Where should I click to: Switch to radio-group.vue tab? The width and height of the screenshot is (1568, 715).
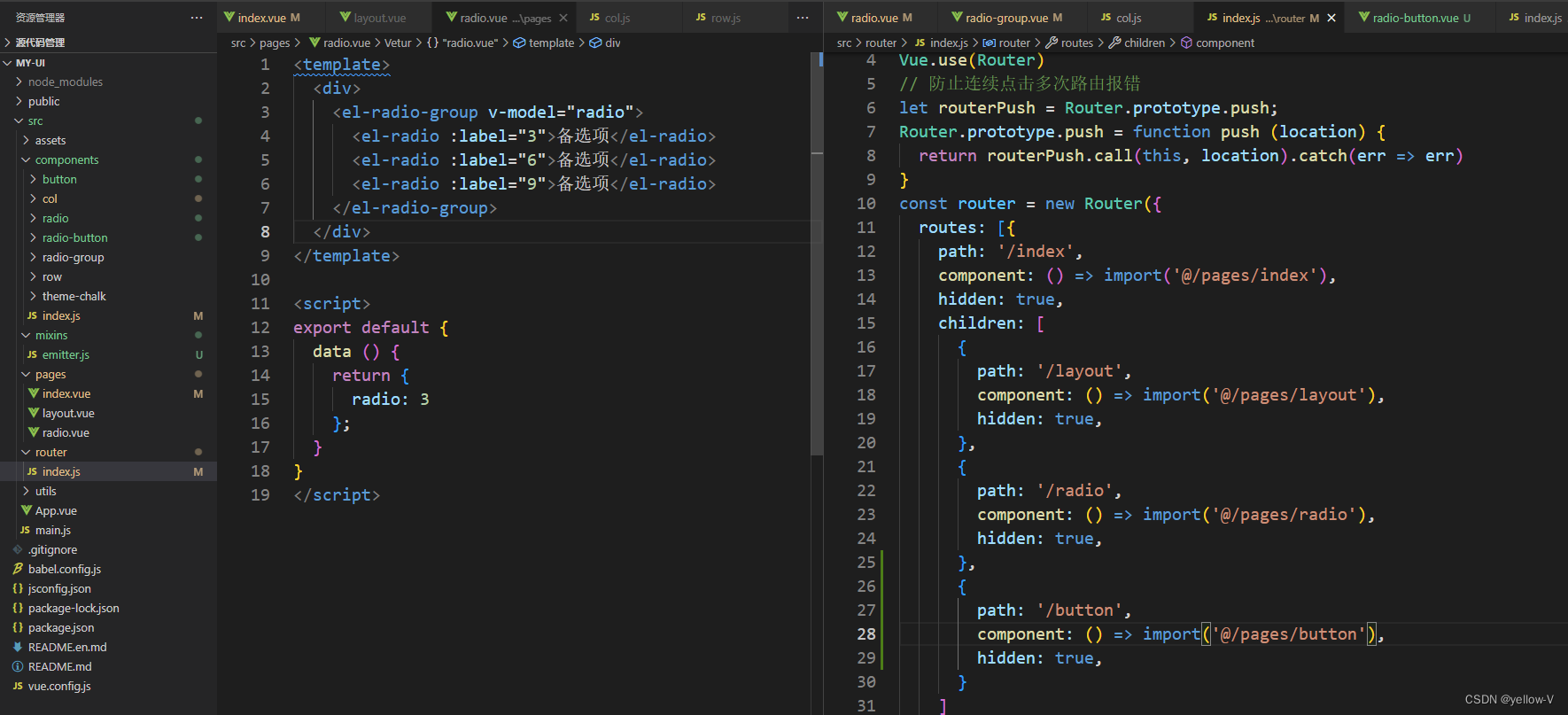pyautogui.click(x=1014, y=18)
